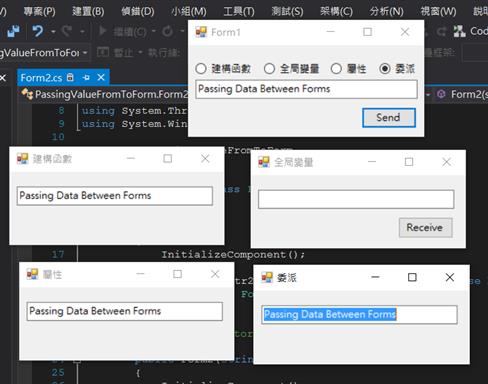488x384 pixels.
Task: Click the Send button in Form1
Action: 389,117
